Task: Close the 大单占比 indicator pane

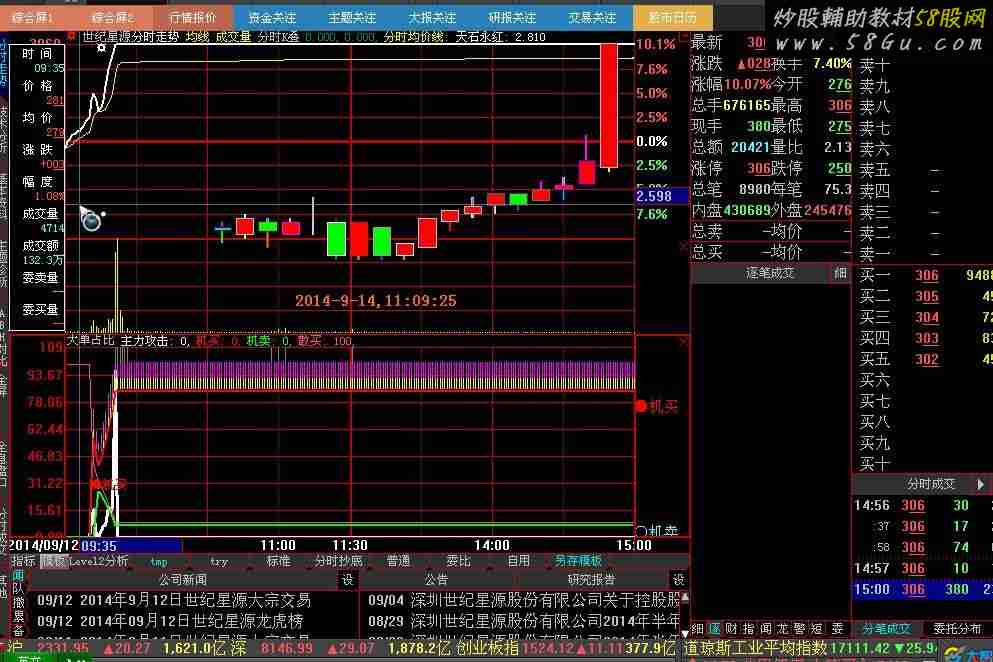Action: pos(683,341)
